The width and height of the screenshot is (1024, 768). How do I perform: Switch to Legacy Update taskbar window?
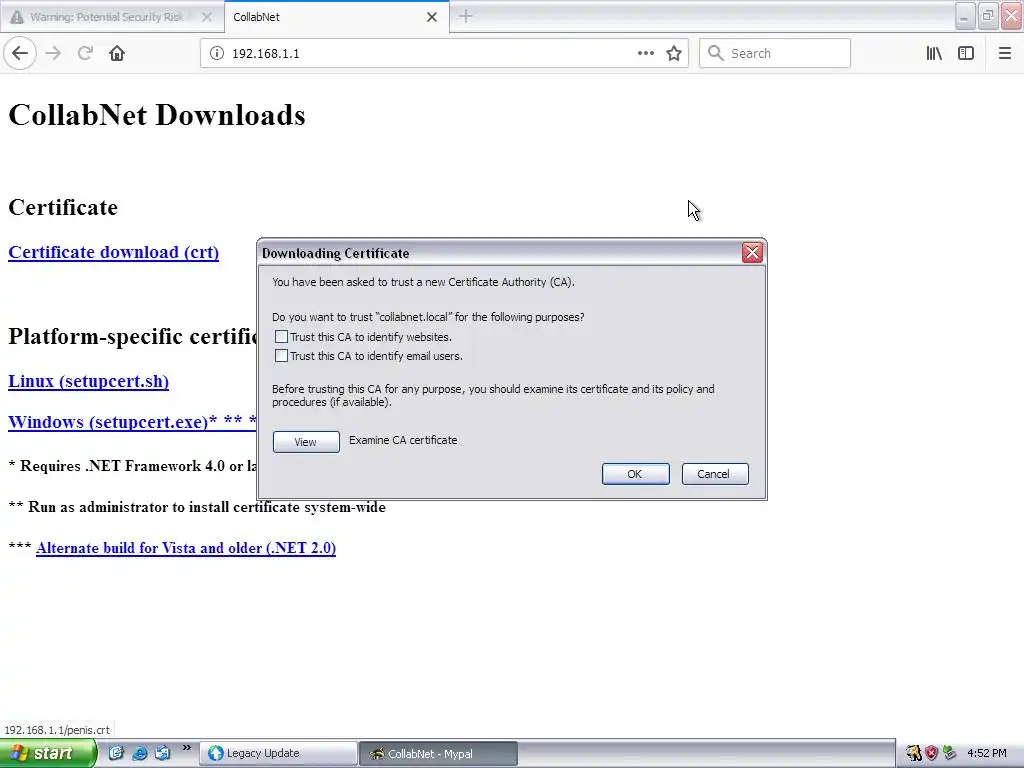pyautogui.click(x=279, y=753)
